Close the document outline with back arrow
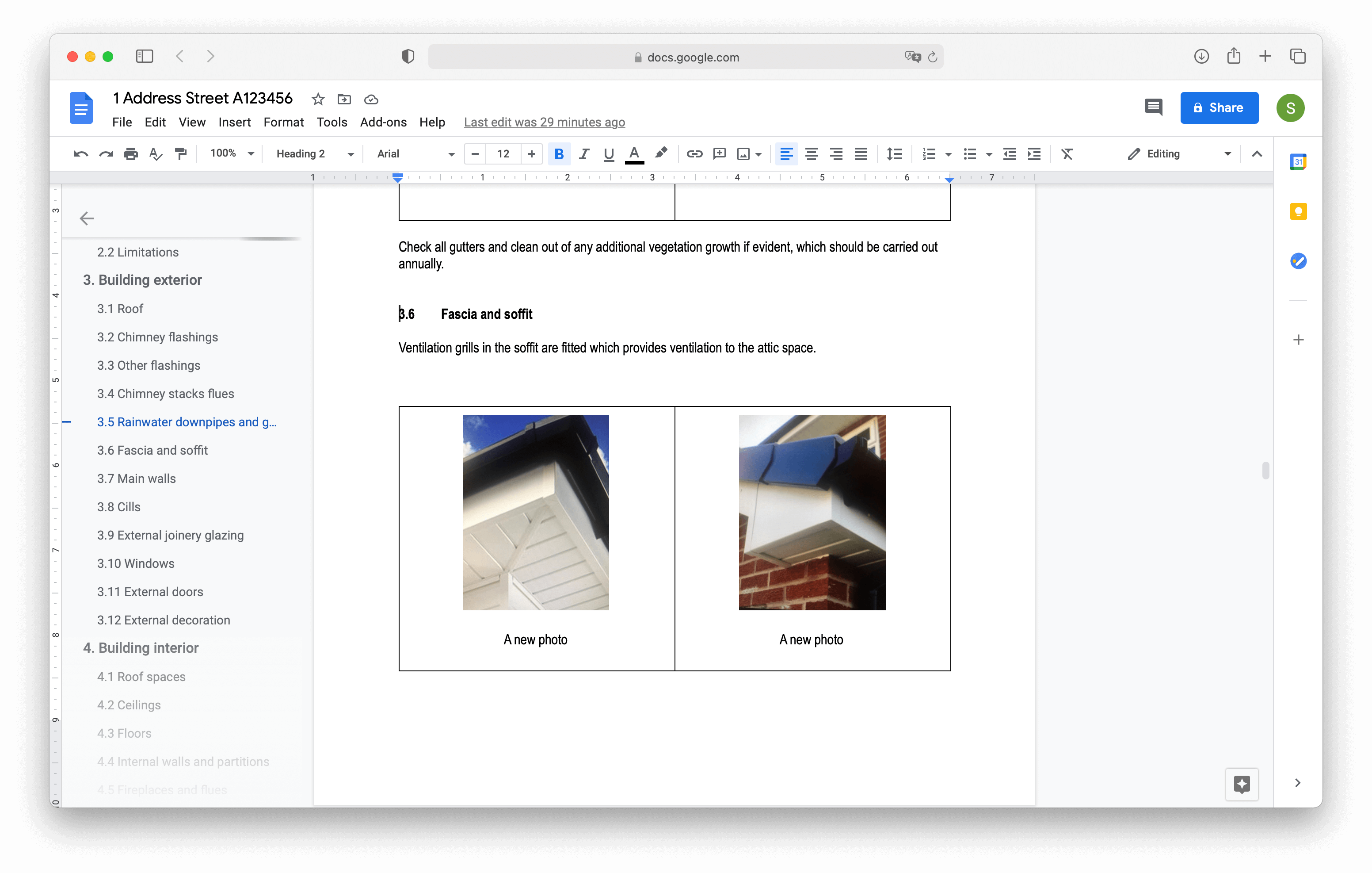The image size is (1372, 873). point(87,218)
